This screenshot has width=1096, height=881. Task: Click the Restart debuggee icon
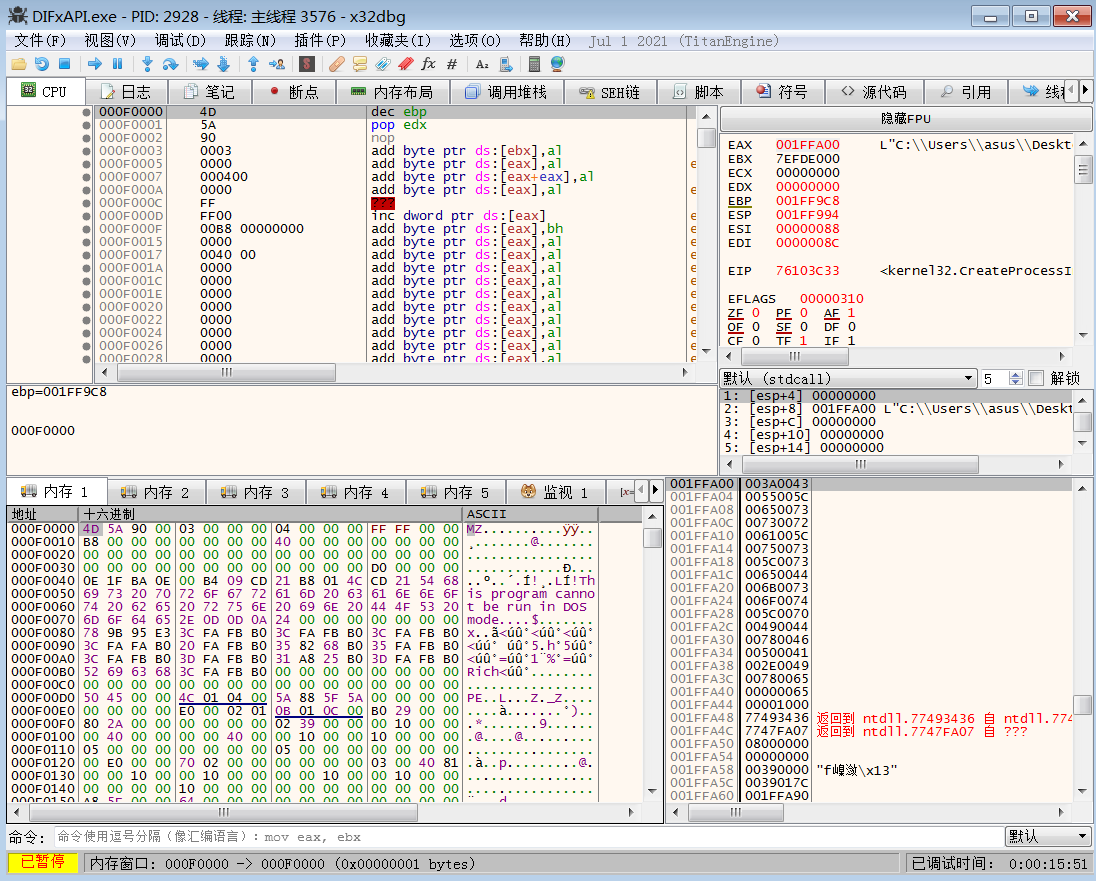click(41, 63)
